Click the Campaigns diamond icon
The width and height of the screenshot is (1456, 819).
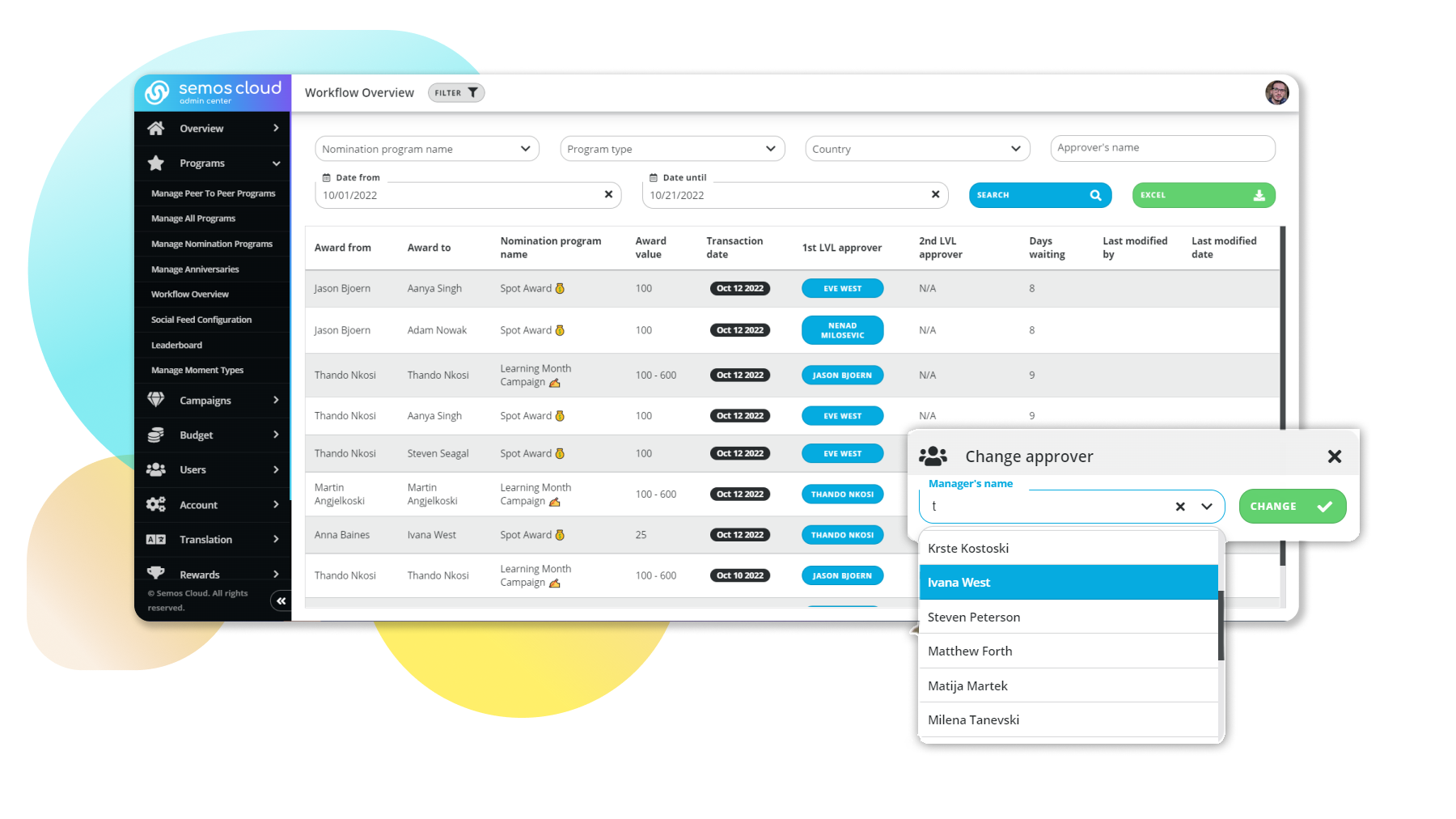coord(156,400)
